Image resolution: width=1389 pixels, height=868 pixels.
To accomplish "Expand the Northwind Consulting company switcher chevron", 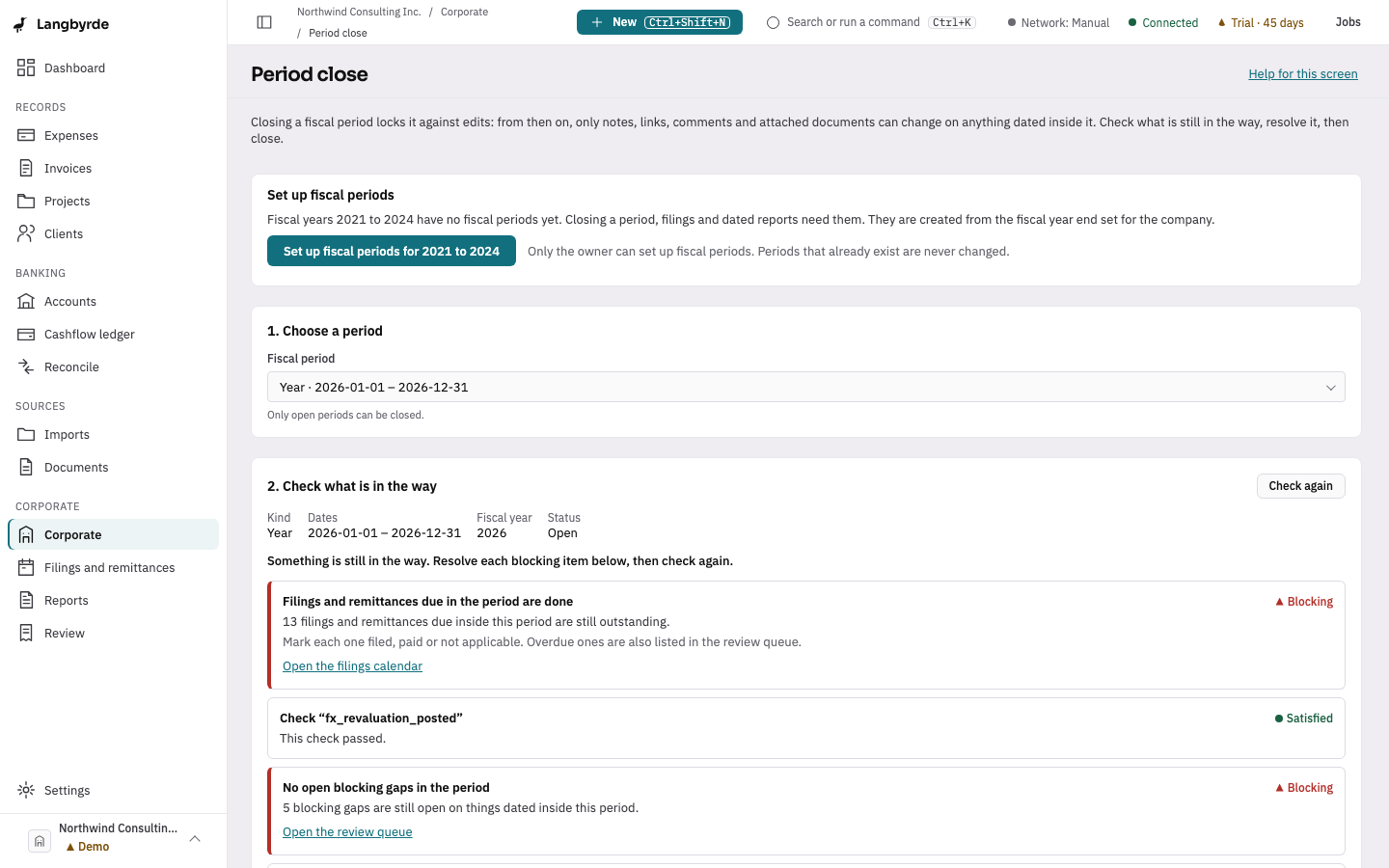I will (195, 839).
